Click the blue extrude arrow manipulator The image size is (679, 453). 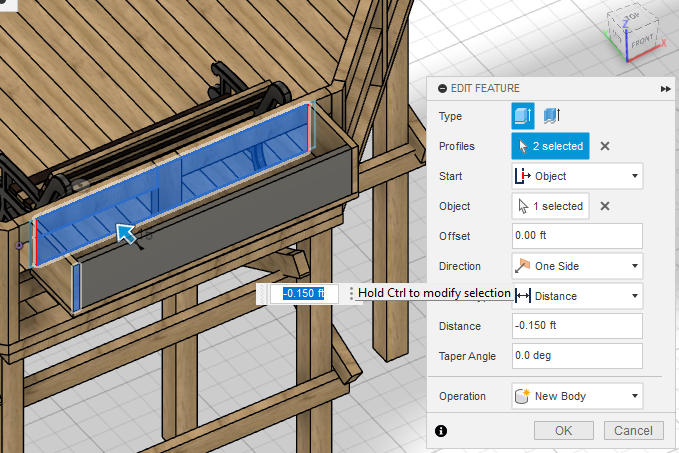click(x=126, y=233)
